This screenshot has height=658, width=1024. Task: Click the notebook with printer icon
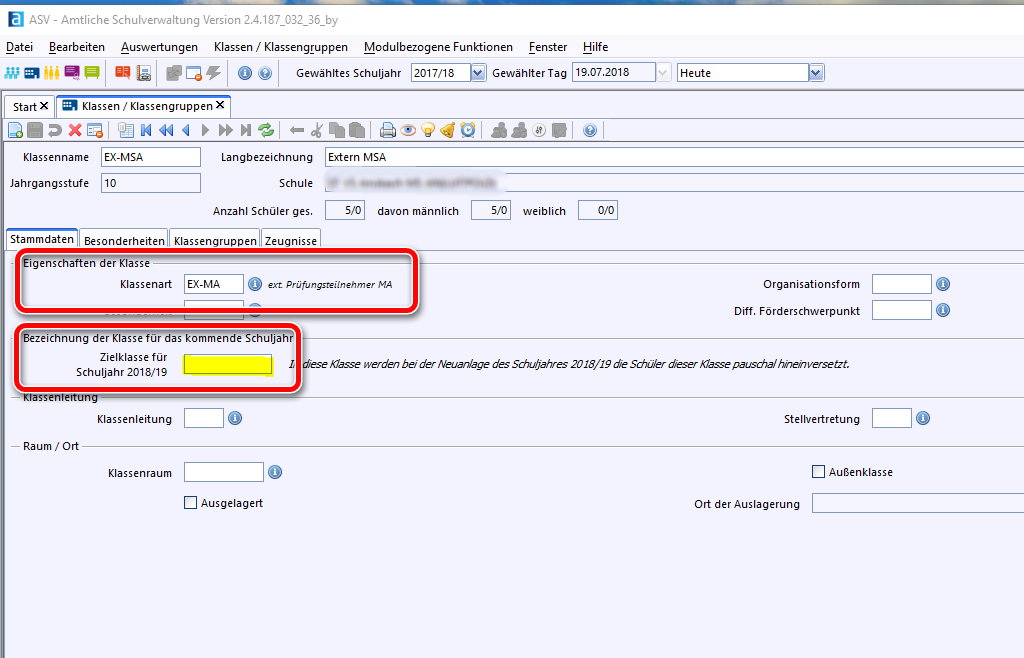(144, 72)
